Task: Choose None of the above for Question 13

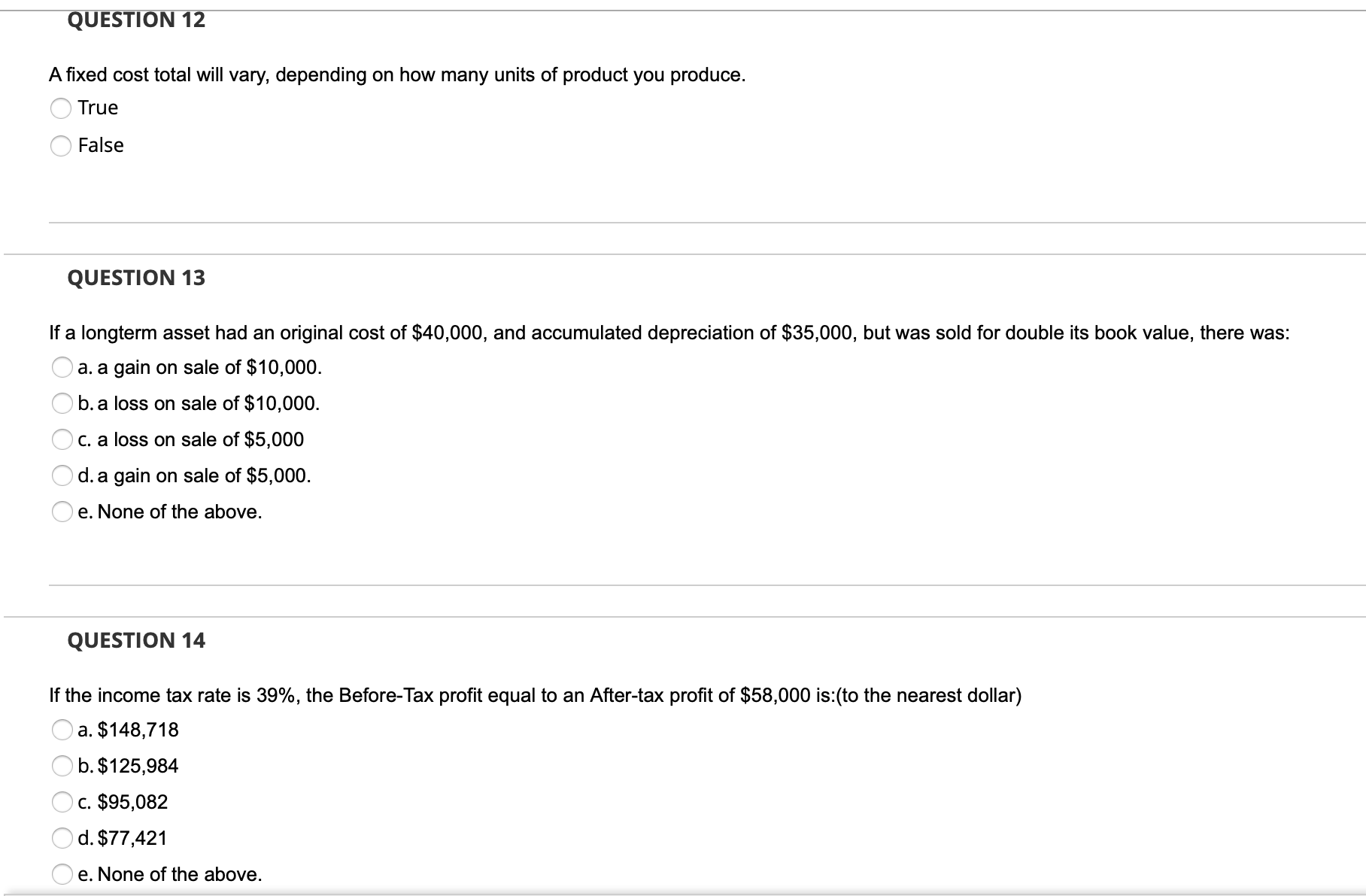Action: [x=62, y=512]
